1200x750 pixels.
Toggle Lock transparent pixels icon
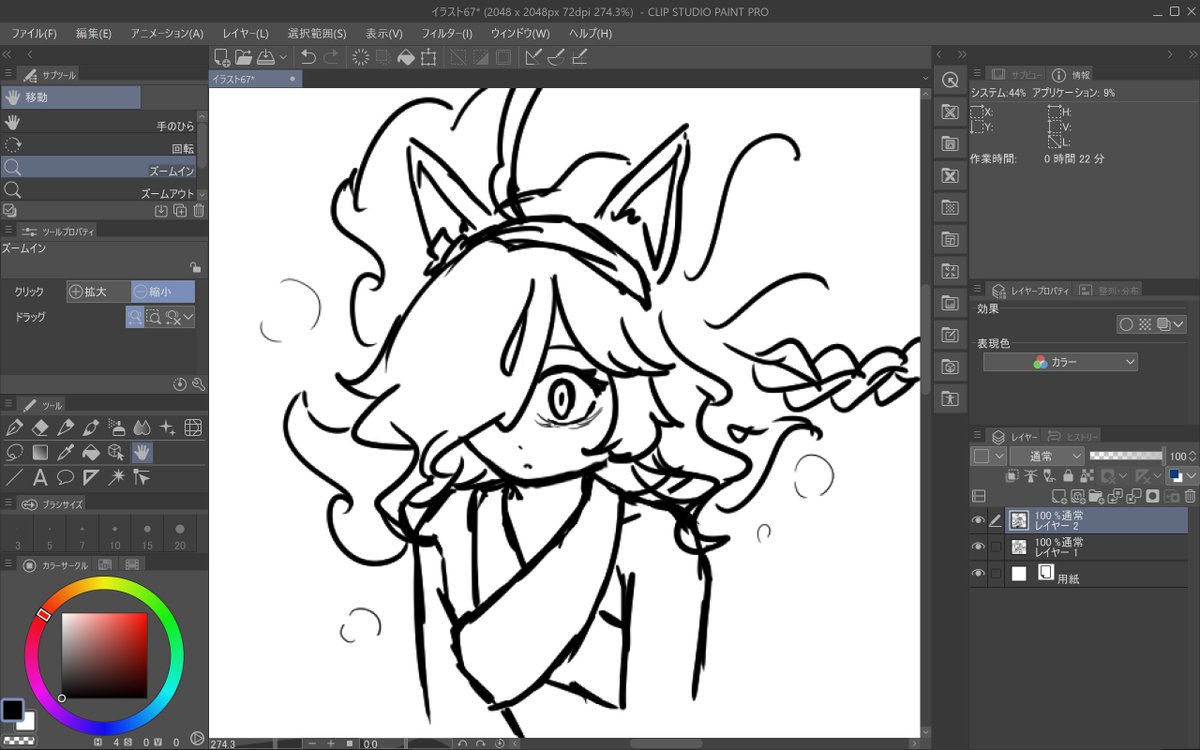pyautogui.click(x=1086, y=476)
